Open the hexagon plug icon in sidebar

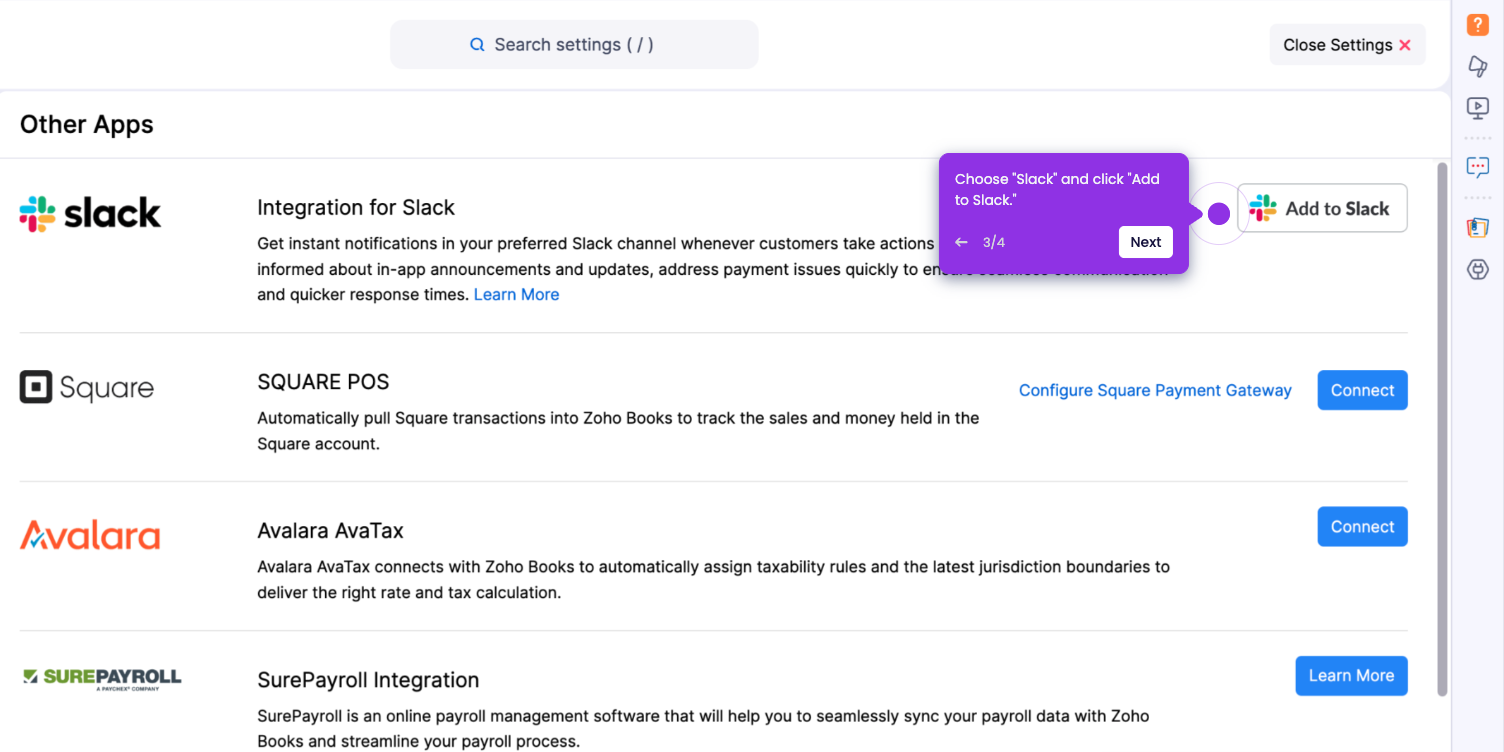[x=1478, y=269]
